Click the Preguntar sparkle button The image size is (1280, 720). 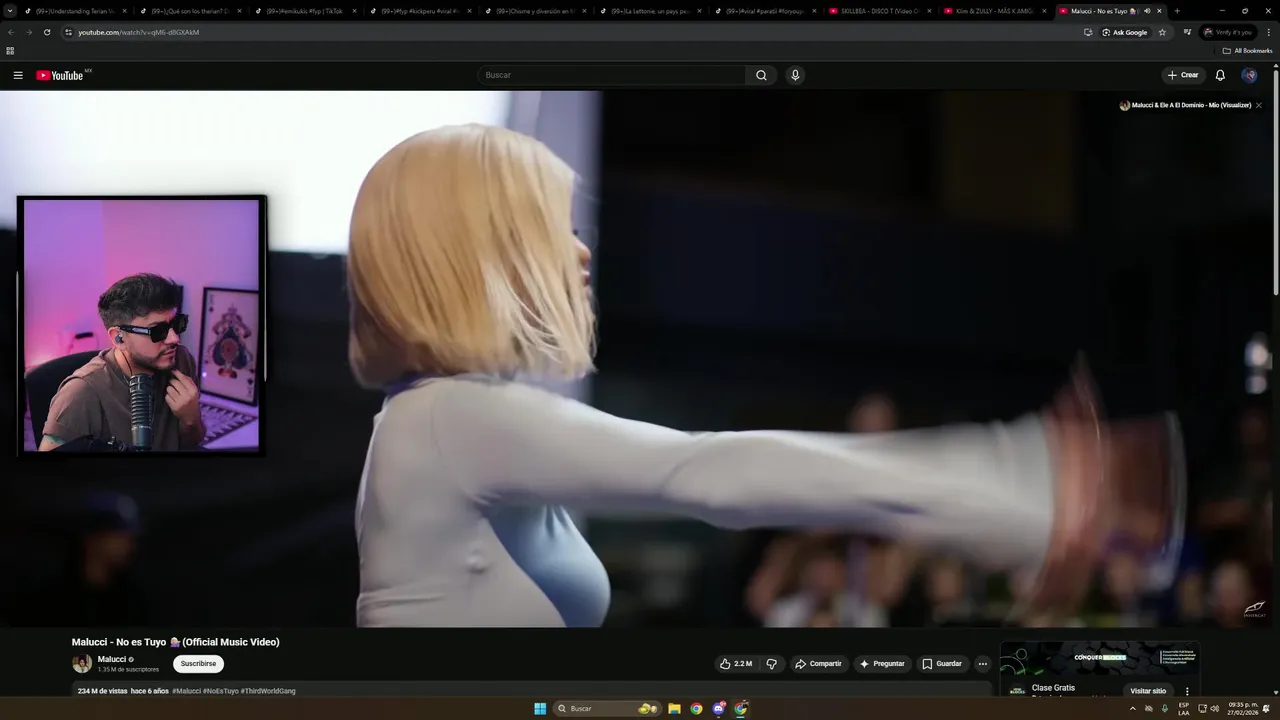click(882, 664)
